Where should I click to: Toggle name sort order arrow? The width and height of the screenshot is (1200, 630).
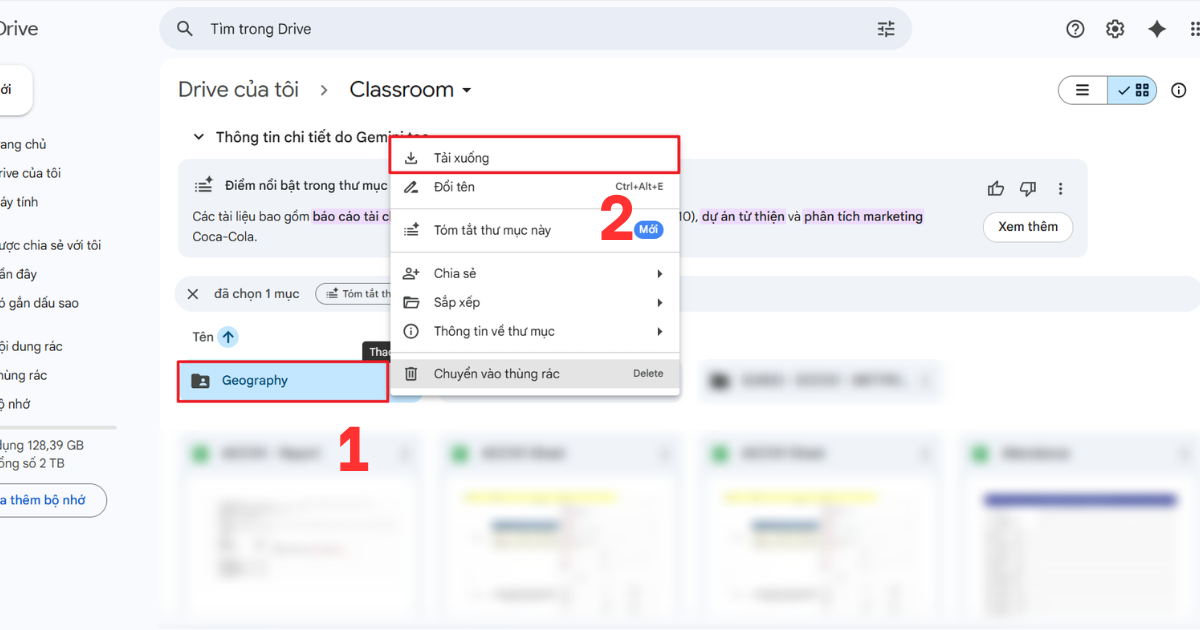(228, 337)
